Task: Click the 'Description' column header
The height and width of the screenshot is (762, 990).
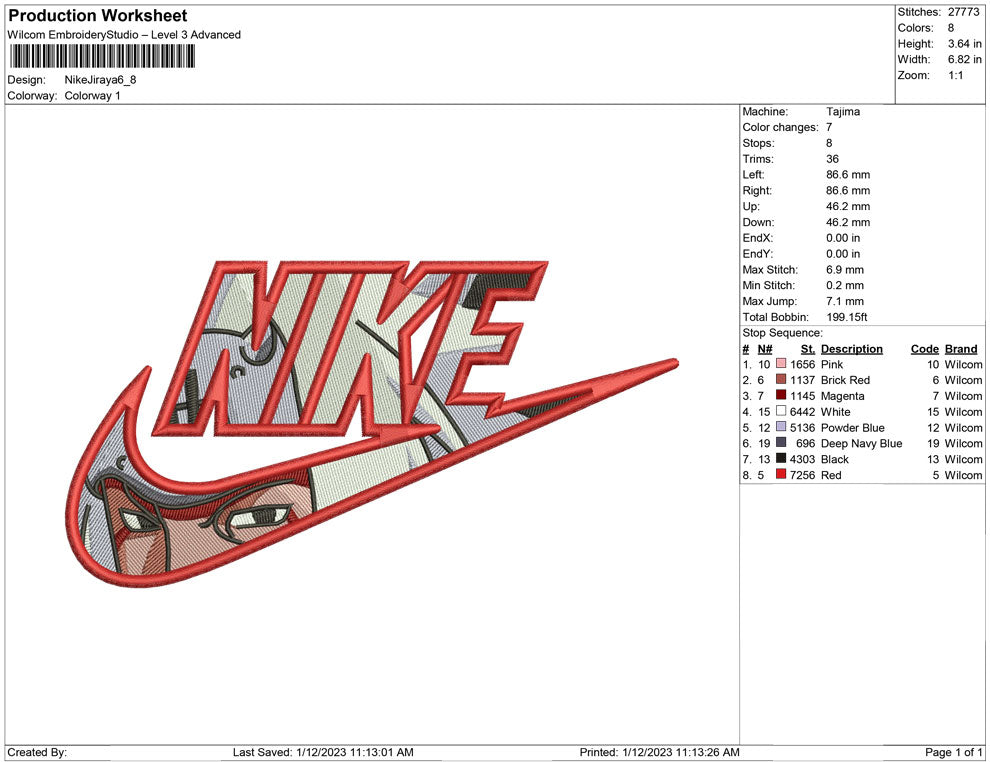Action: (852, 348)
